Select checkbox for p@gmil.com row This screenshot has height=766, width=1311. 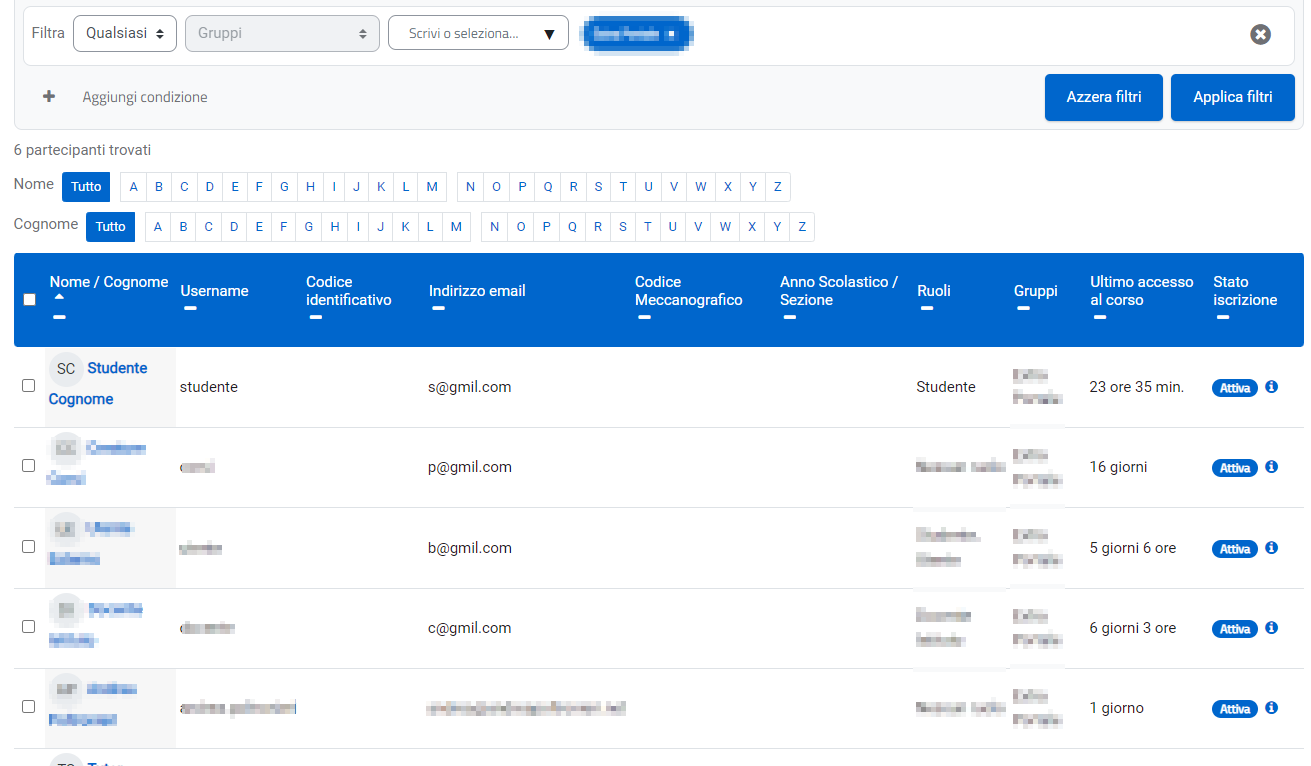(29, 466)
